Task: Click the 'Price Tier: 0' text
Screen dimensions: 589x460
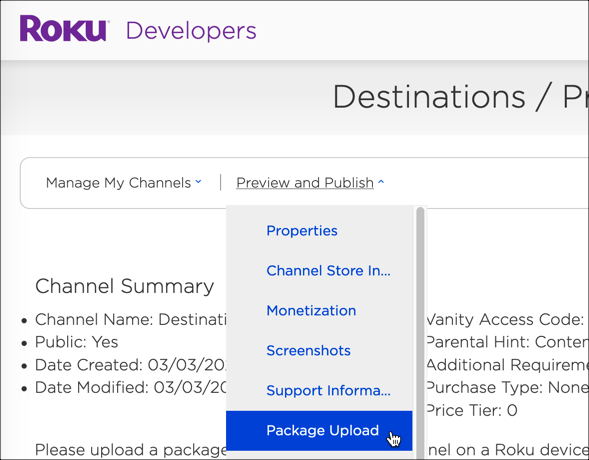Action: pos(472,410)
